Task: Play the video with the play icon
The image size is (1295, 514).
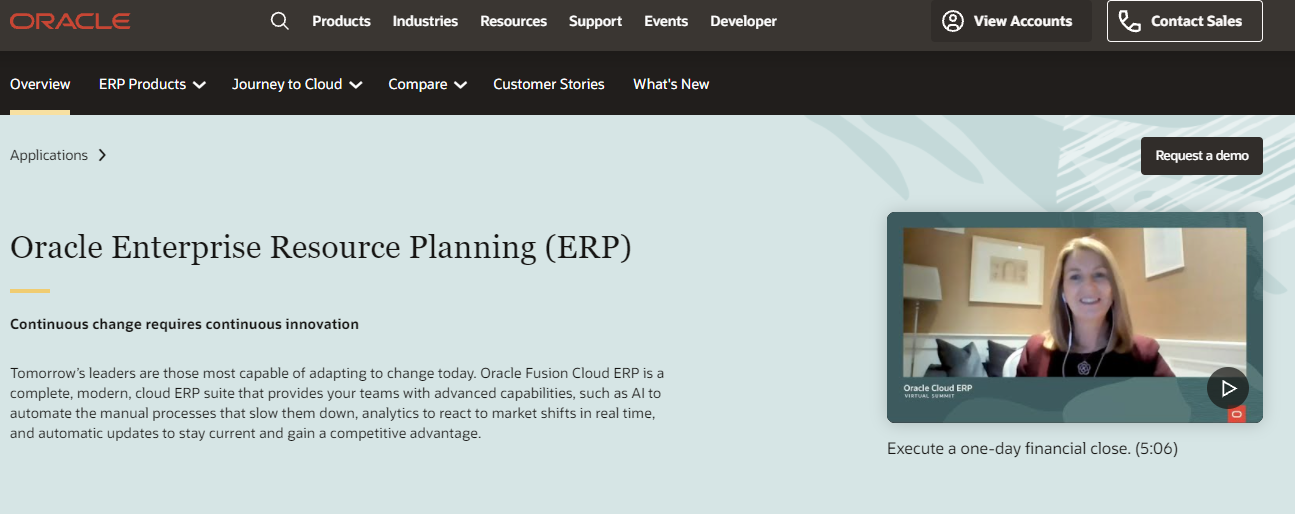Action: point(1228,388)
